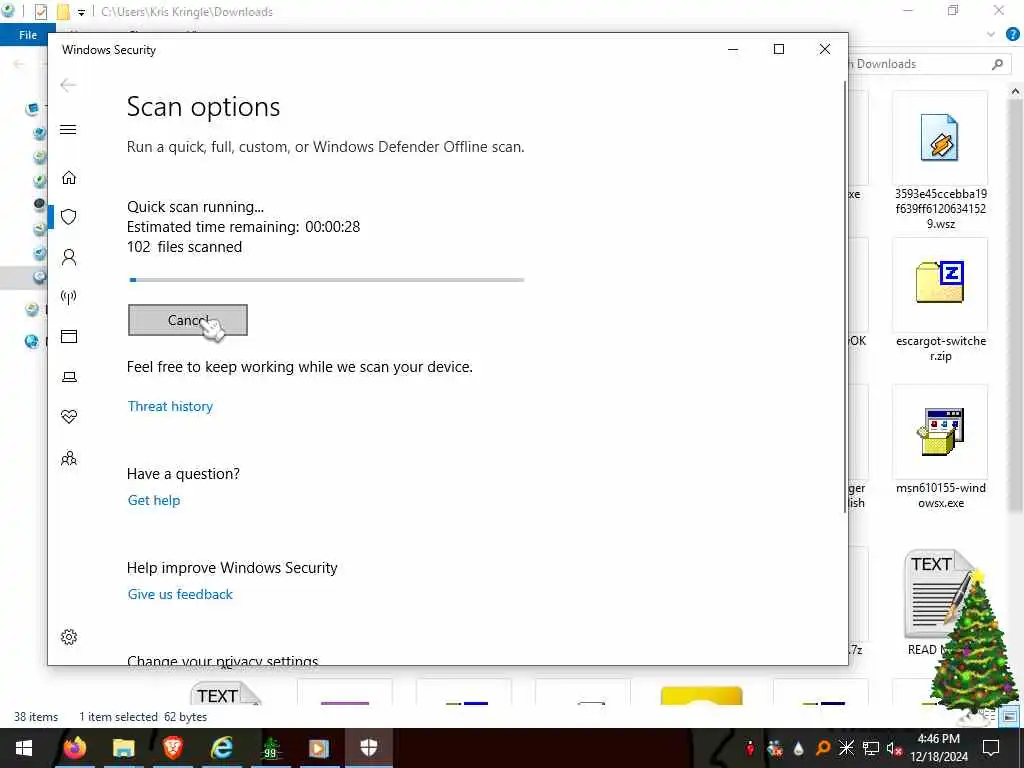
Task: Open Firewall & network protection antenna icon
Action: [x=69, y=297]
